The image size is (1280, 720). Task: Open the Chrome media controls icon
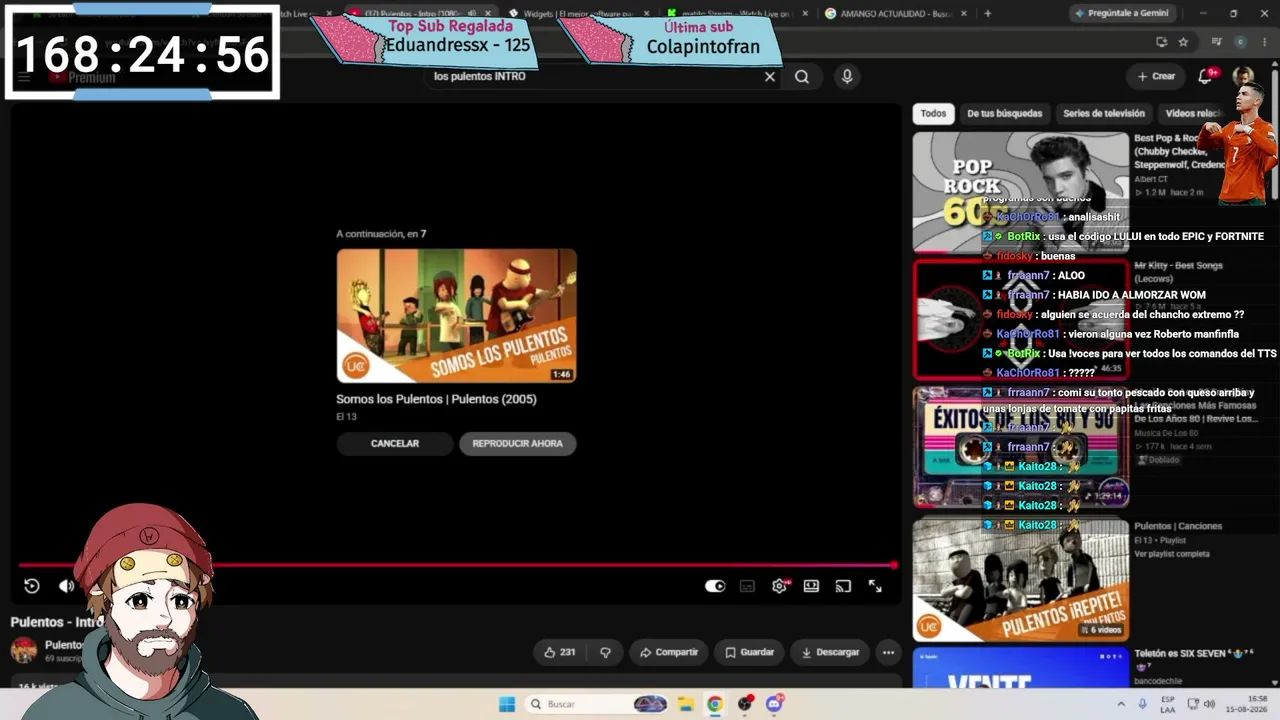[x=1216, y=42]
